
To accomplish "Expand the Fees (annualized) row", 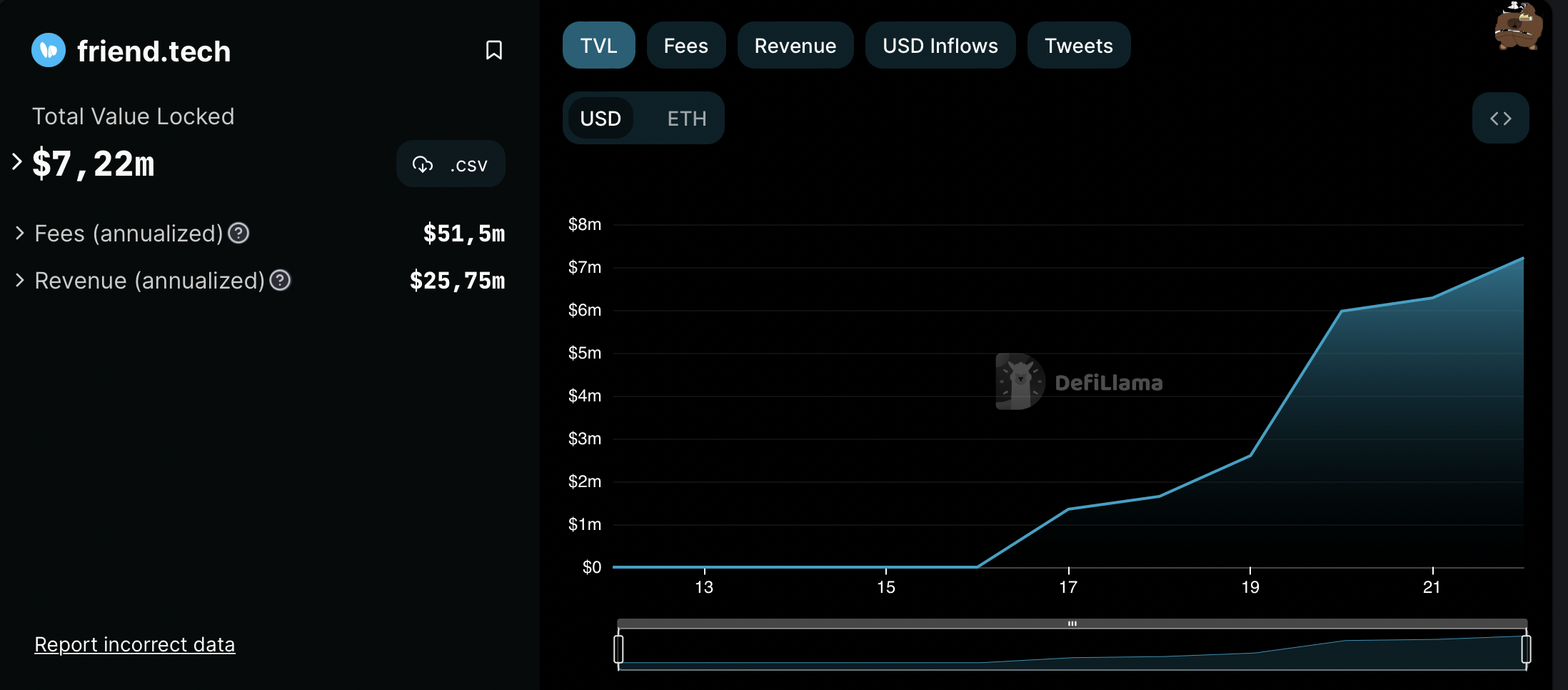I will coord(20,233).
